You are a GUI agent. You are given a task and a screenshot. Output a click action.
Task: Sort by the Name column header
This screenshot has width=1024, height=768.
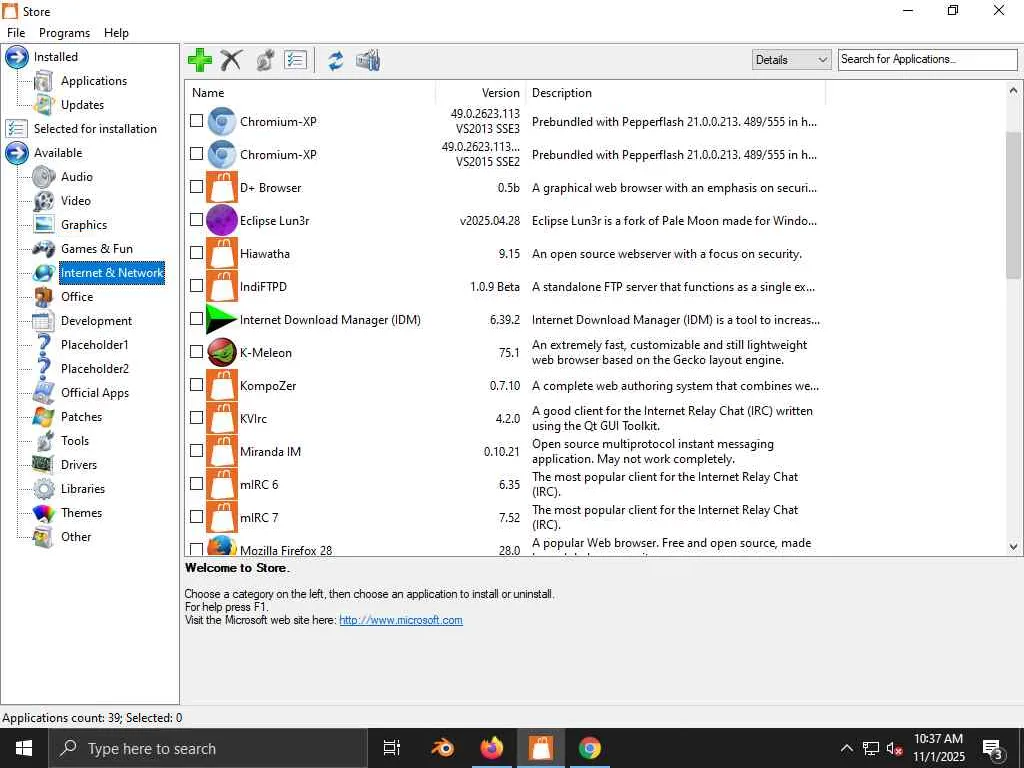pyautogui.click(x=311, y=93)
